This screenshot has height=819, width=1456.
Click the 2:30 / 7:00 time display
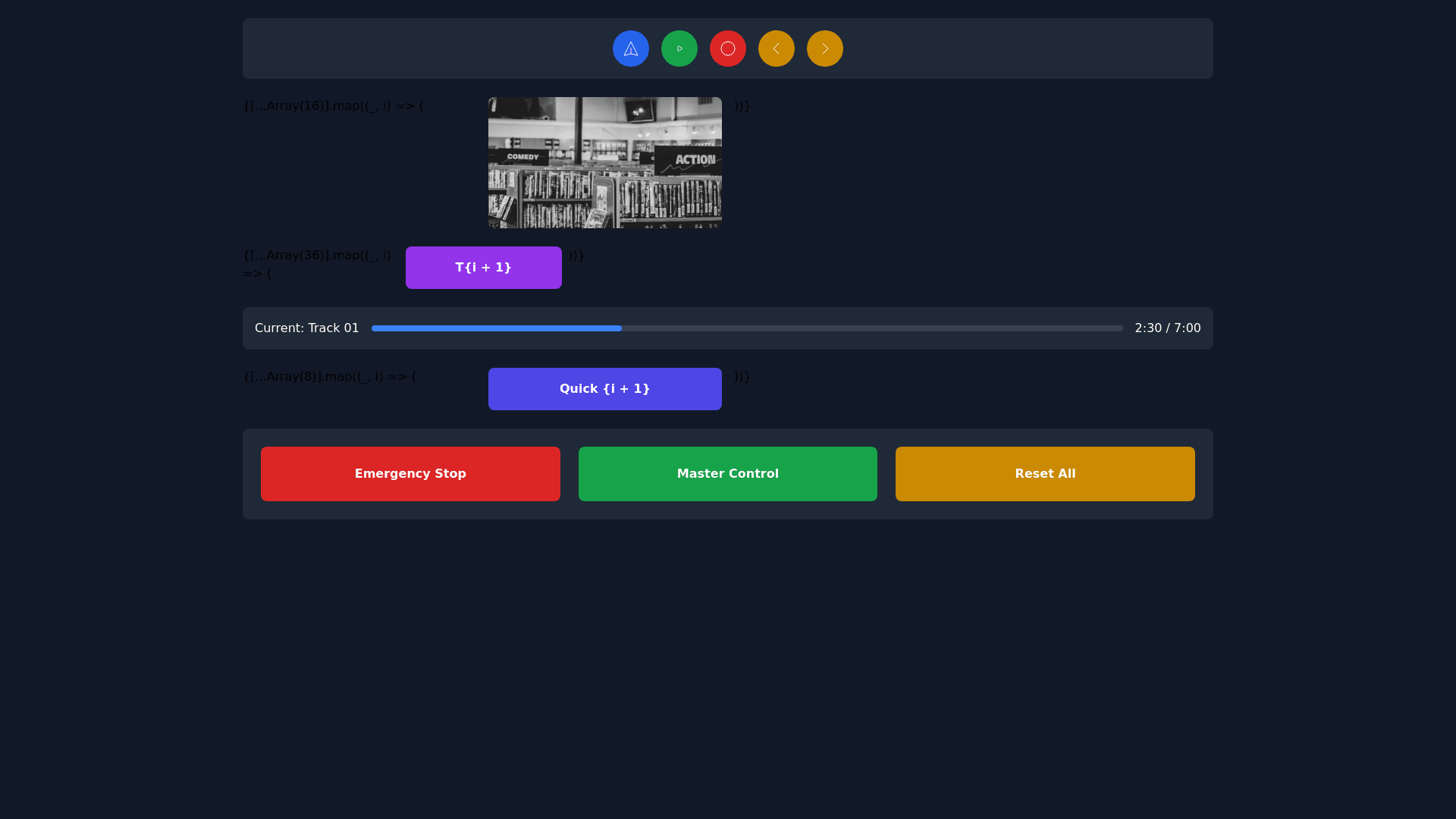click(1167, 328)
